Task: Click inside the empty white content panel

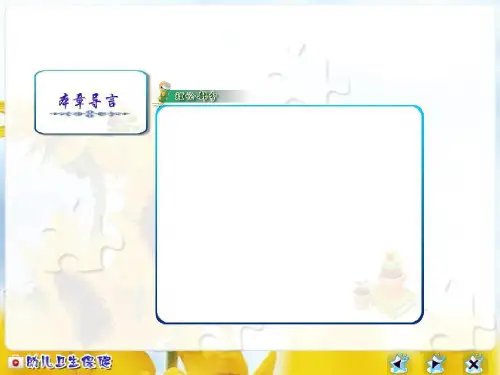Action: [x=289, y=214]
